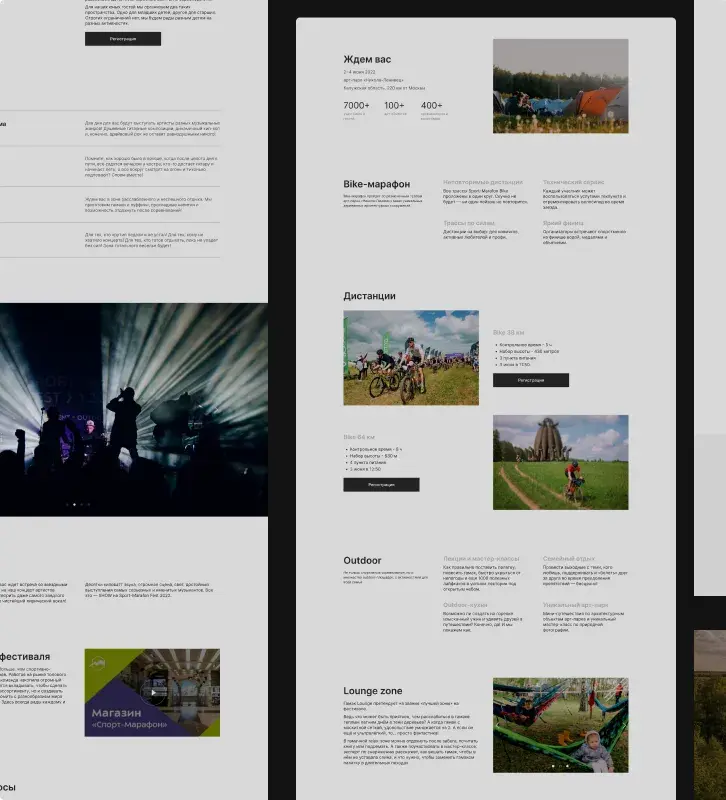
Task: Click the Outdoor section heading
Action: (x=362, y=561)
